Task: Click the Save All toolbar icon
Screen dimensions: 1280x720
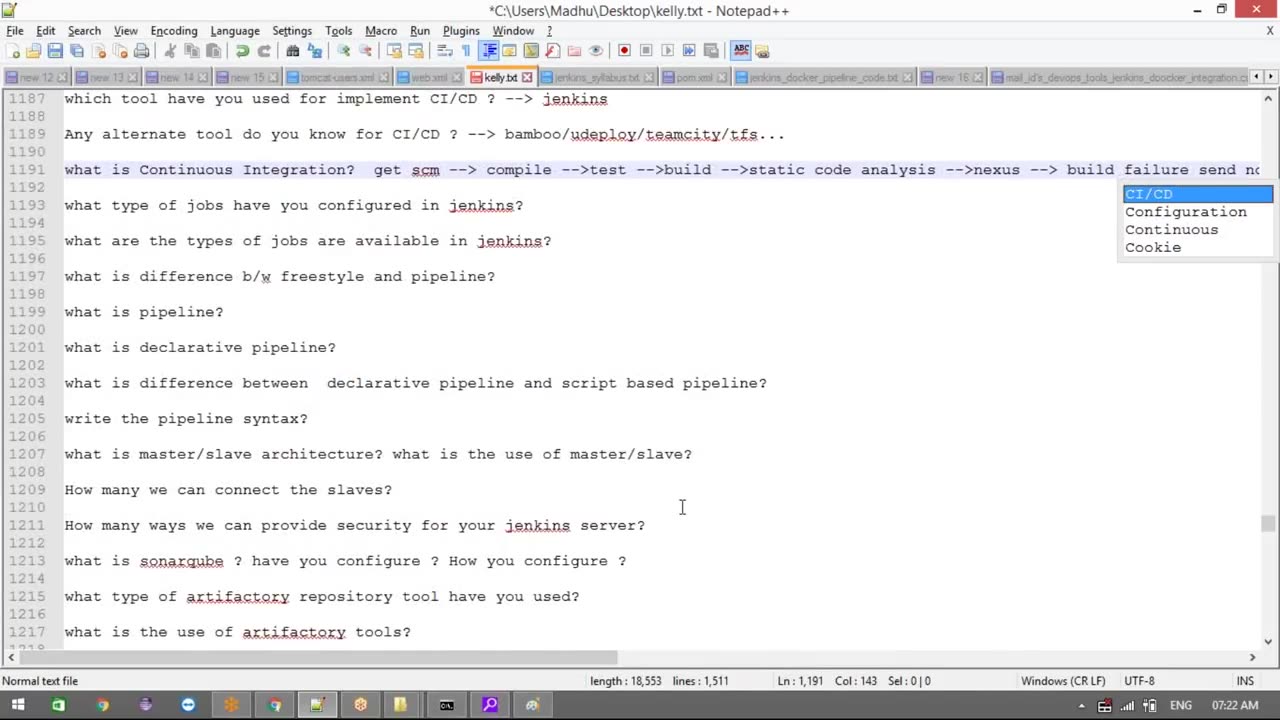Action: point(77,51)
